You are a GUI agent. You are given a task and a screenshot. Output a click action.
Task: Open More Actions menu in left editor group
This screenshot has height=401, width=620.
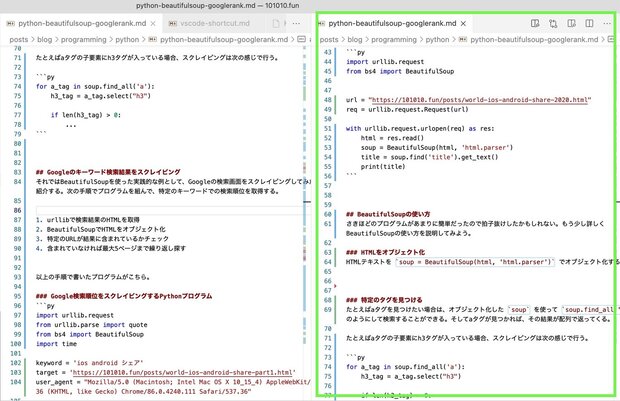coord(296,23)
